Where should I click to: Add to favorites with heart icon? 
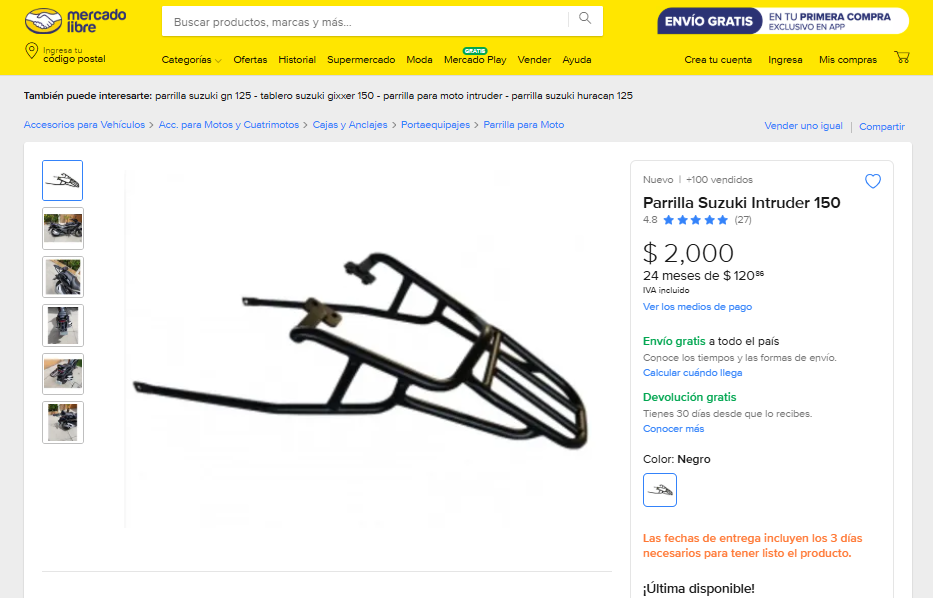point(872,181)
